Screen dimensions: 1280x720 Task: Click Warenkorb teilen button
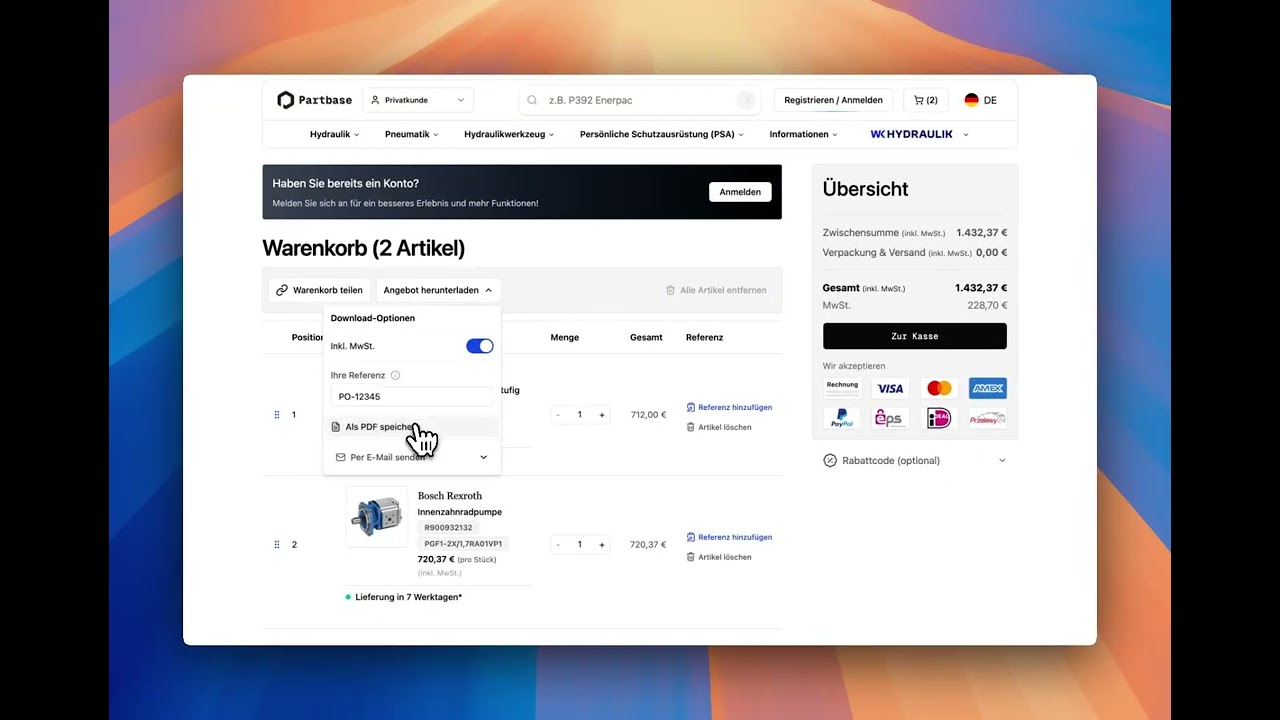point(320,290)
